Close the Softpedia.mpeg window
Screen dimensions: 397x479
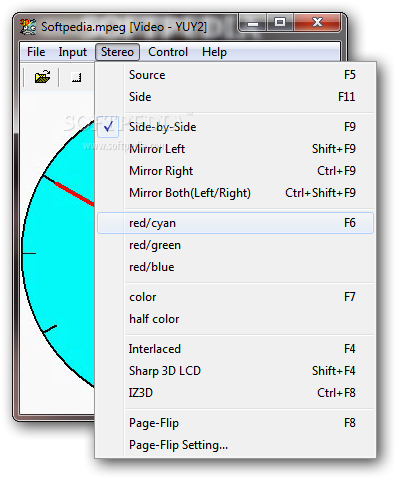pyautogui.click(x=317, y=23)
